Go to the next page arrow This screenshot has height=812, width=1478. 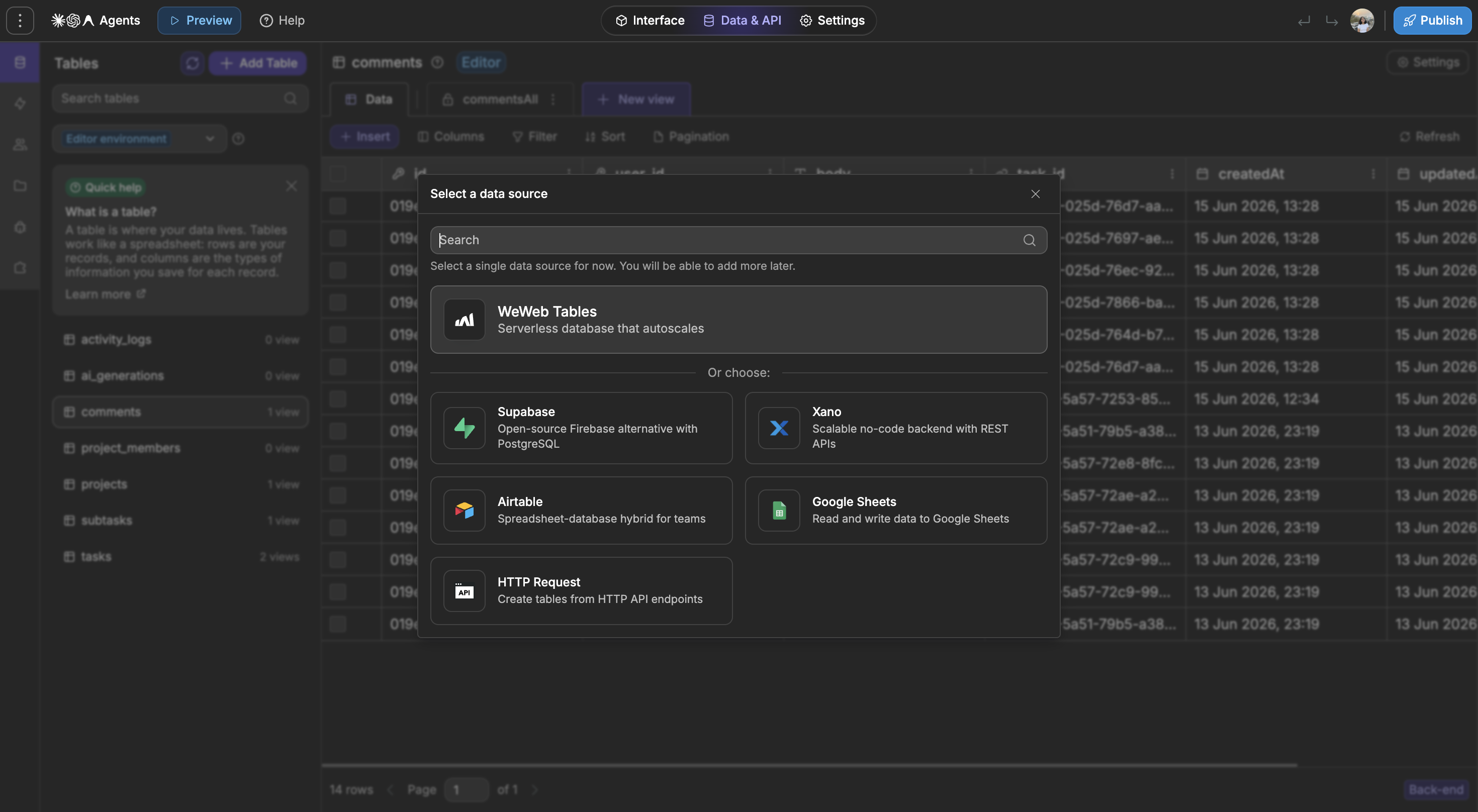tap(535, 789)
